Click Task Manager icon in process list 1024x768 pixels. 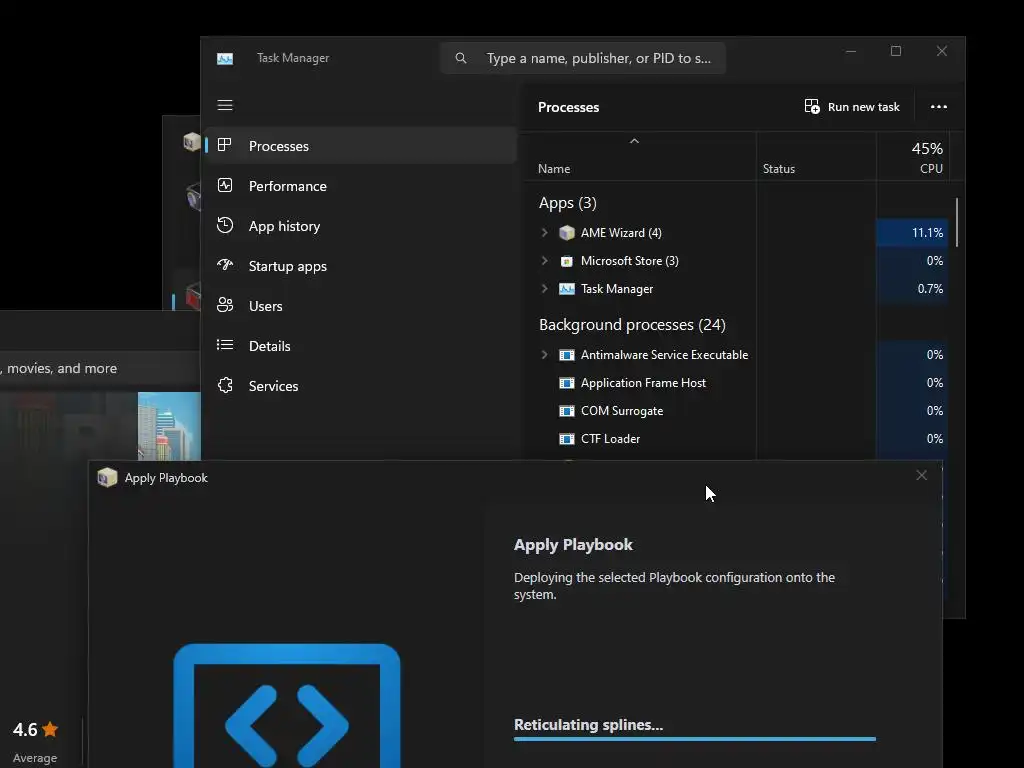(x=567, y=289)
